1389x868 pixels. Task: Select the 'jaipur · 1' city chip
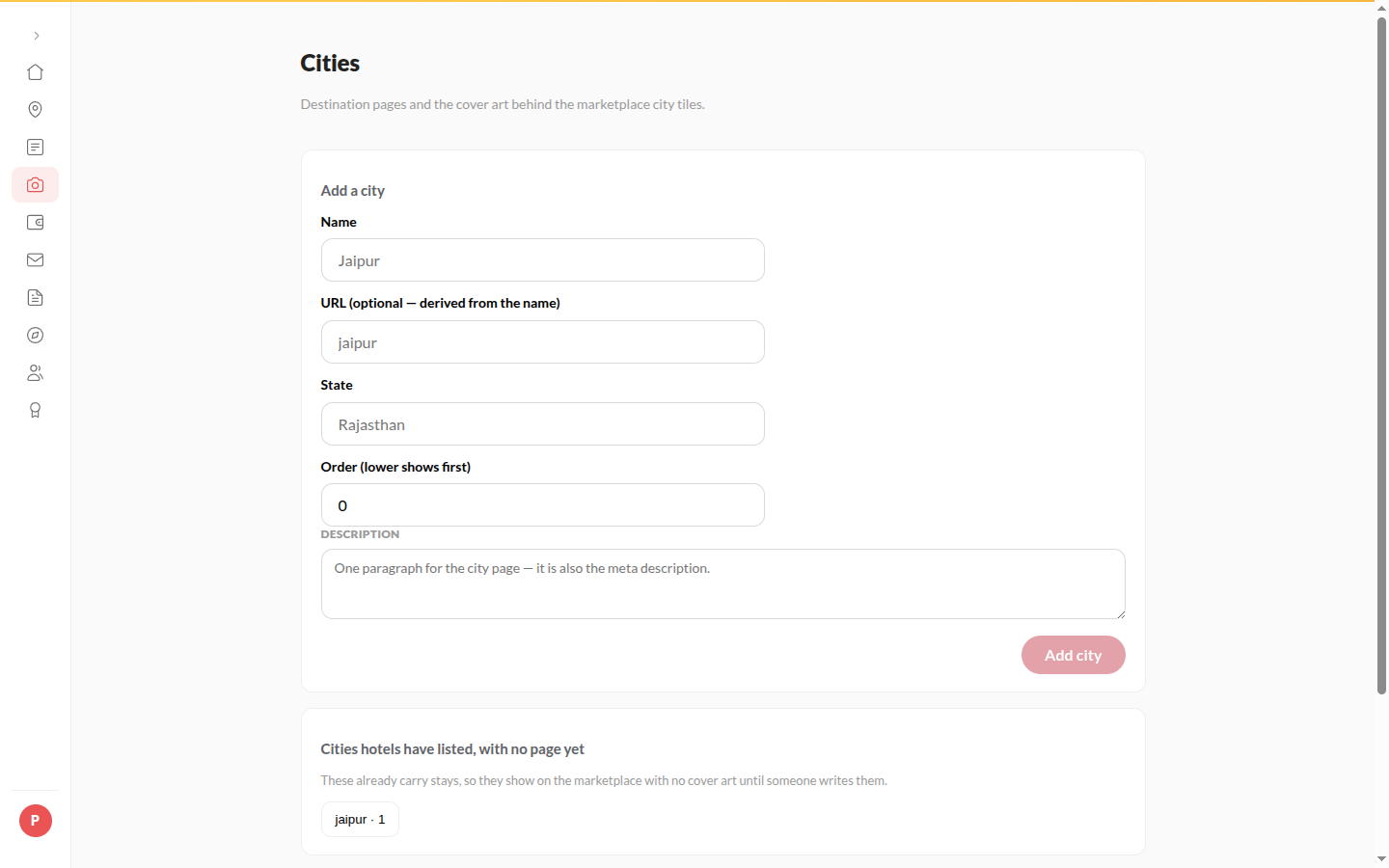pos(360,820)
